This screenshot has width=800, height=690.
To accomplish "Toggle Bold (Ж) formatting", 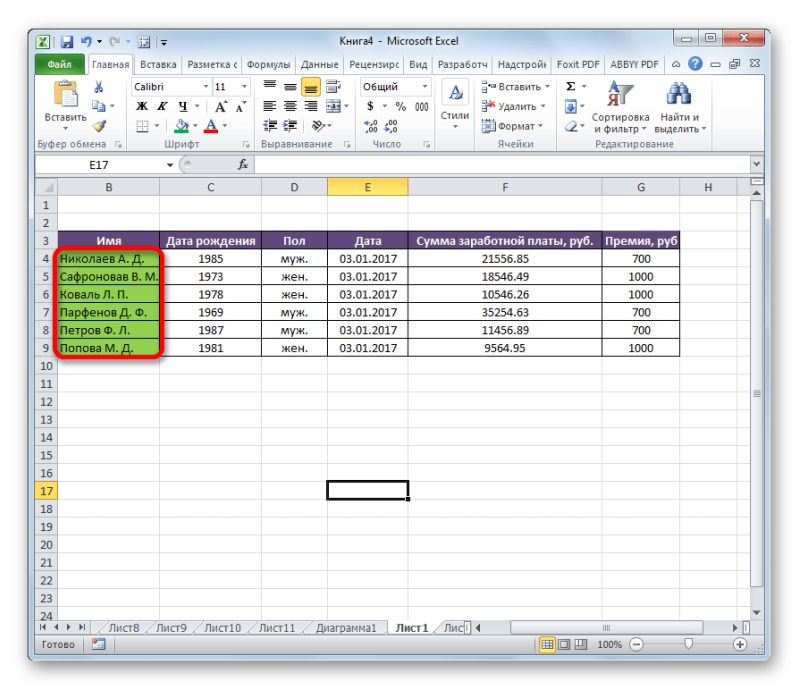I will tap(142, 107).
